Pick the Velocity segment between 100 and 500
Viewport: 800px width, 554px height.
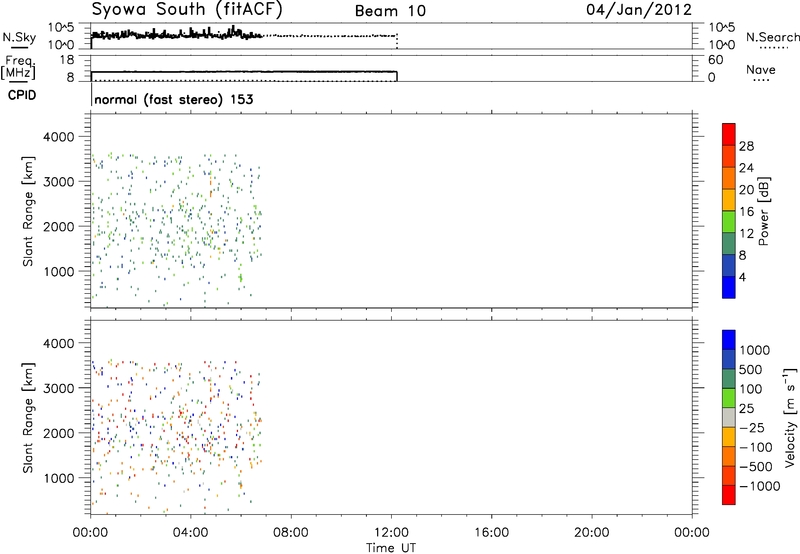(x=729, y=379)
